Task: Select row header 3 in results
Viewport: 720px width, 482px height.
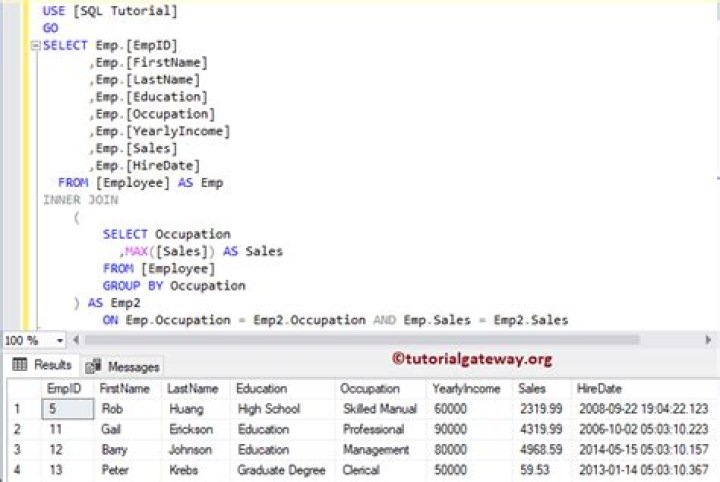Action: (24, 449)
